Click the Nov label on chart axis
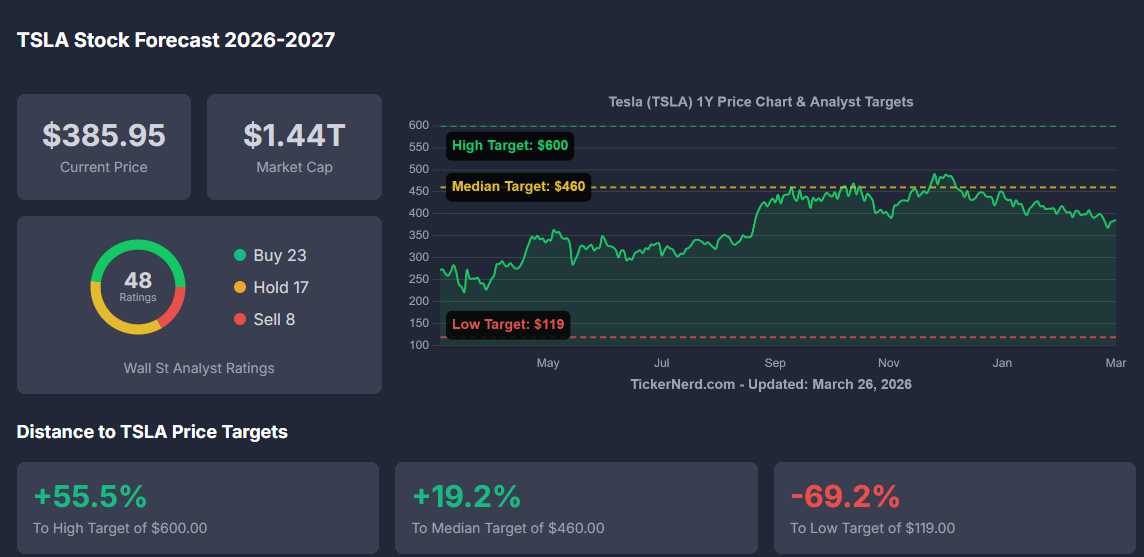The width and height of the screenshot is (1144, 557). tap(888, 363)
